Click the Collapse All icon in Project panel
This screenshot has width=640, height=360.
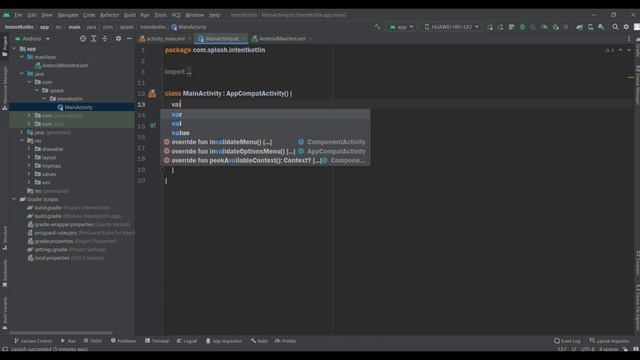104,38
